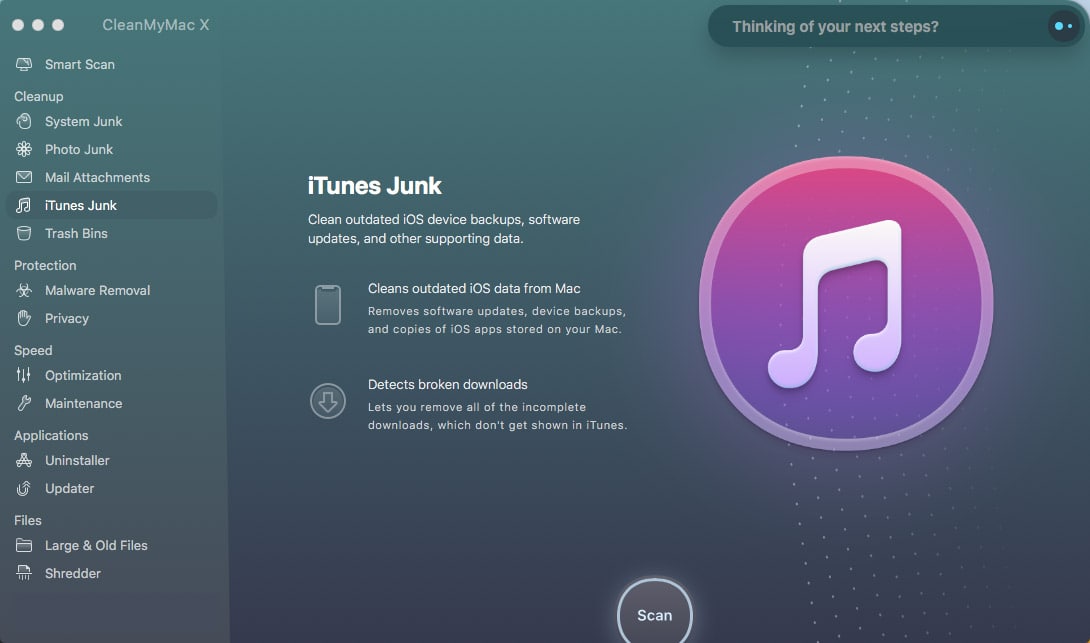Screen dimensions: 1090x643
Task: Click 'Clean outdated iOS device backups' description
Action: [444, 229]
